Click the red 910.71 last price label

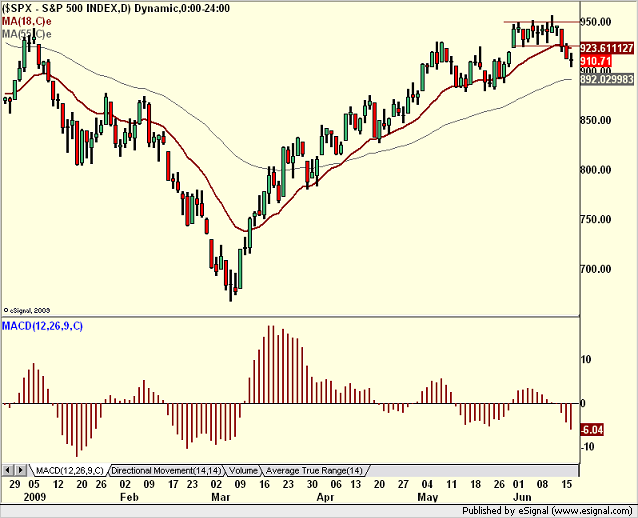click(x=596, y=61)
